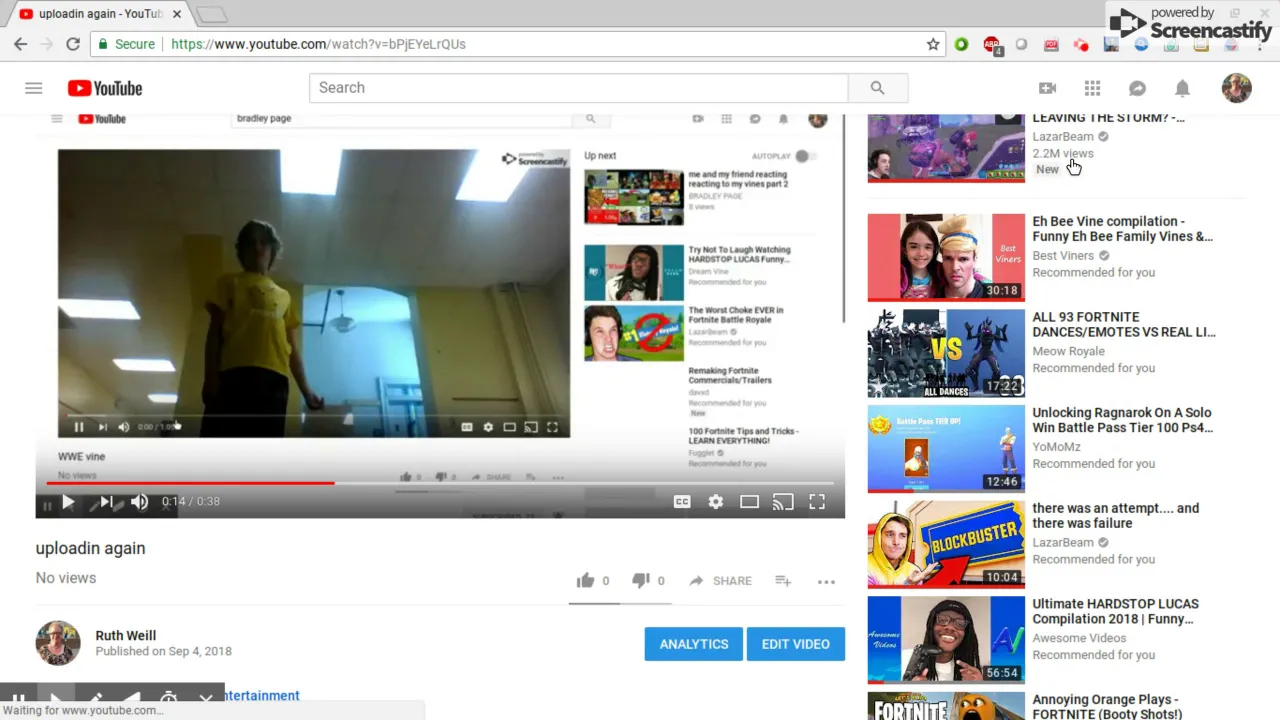
Task: Open the Ruth Weill channel name
Action: 126,635
